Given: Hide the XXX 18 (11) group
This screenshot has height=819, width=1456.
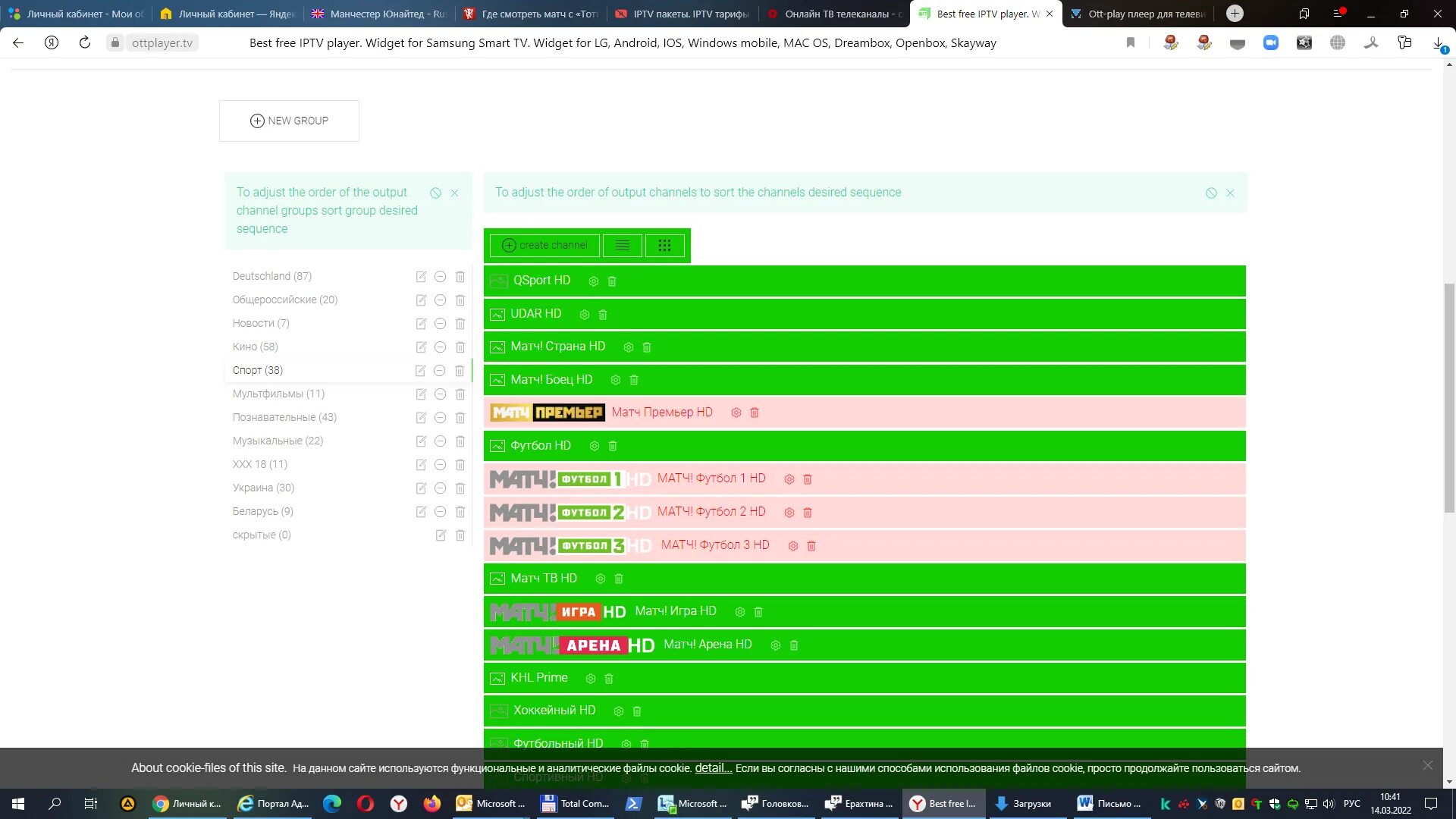Looking at the screenshot, I should (x=440, y=465).
